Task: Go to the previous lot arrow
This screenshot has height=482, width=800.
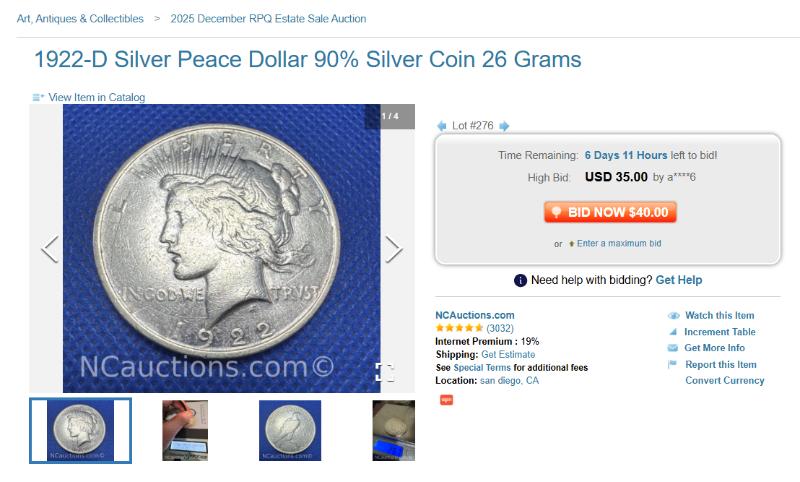Action: [x=442, y=126]
